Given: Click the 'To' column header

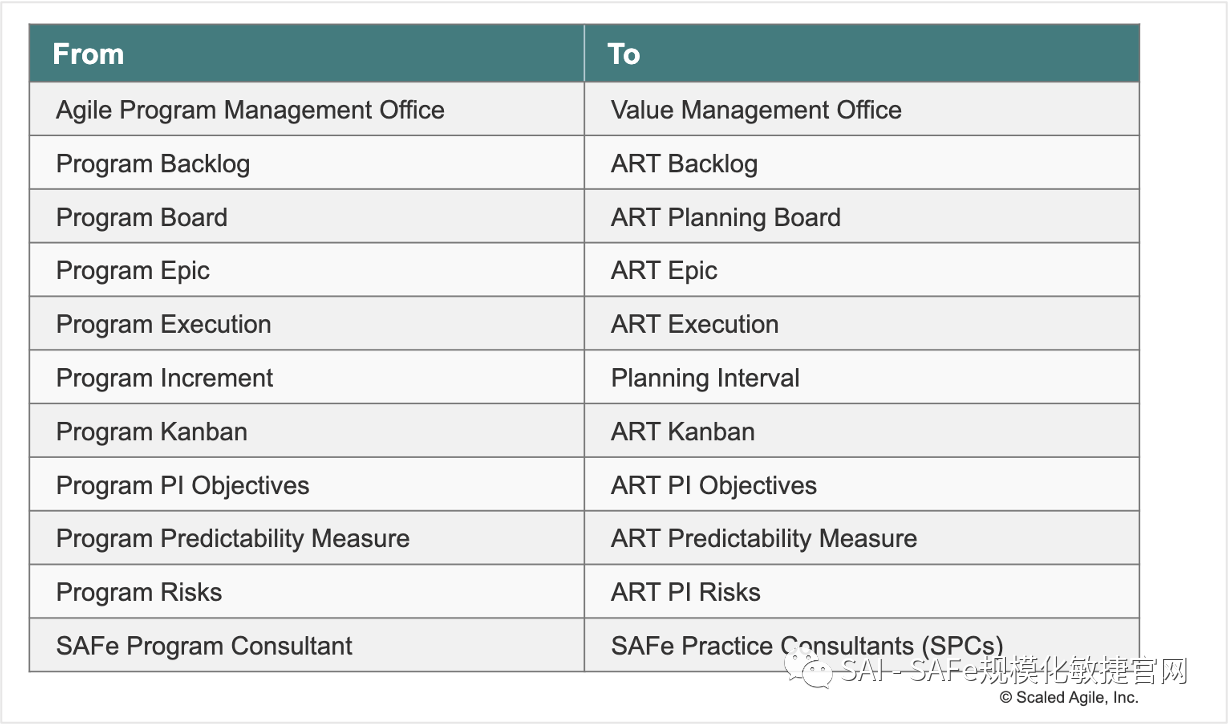Looking at the screenshot, I should [624, 54].
